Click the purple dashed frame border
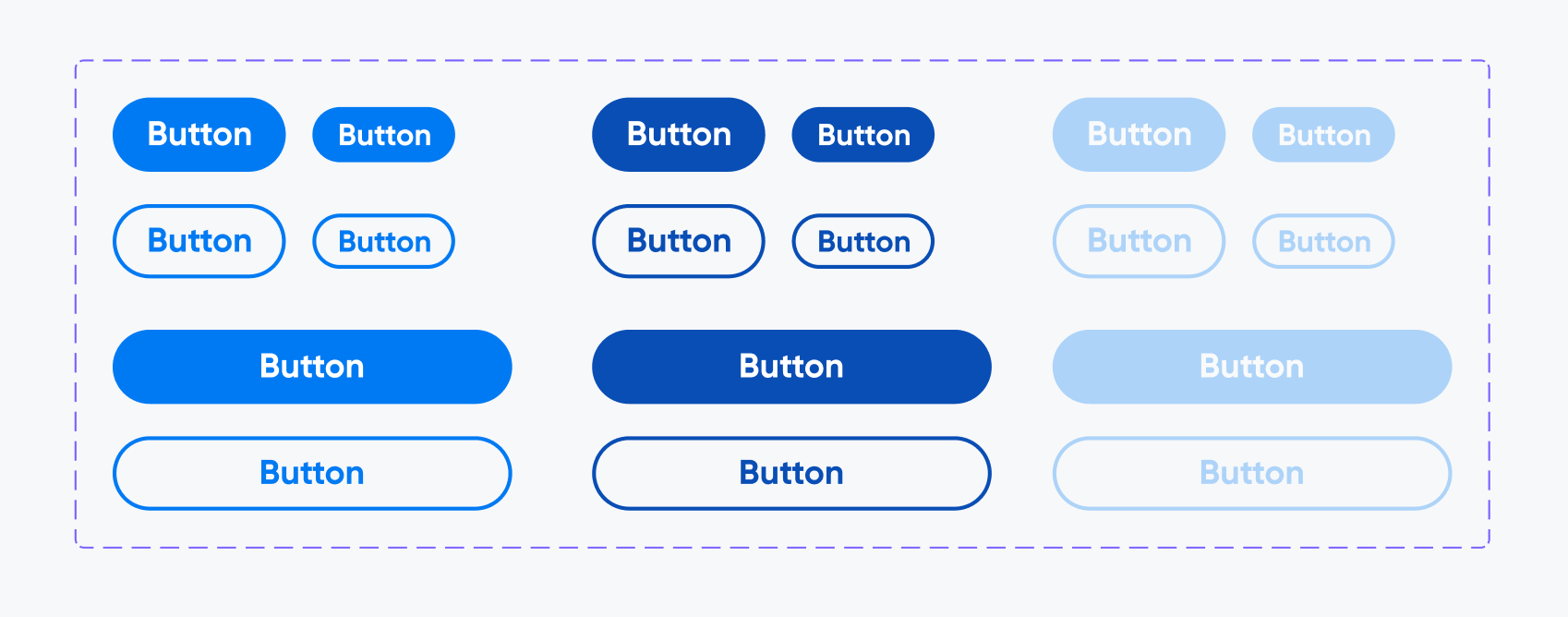The image size is (1568, 617). click(x=782, y=61)
